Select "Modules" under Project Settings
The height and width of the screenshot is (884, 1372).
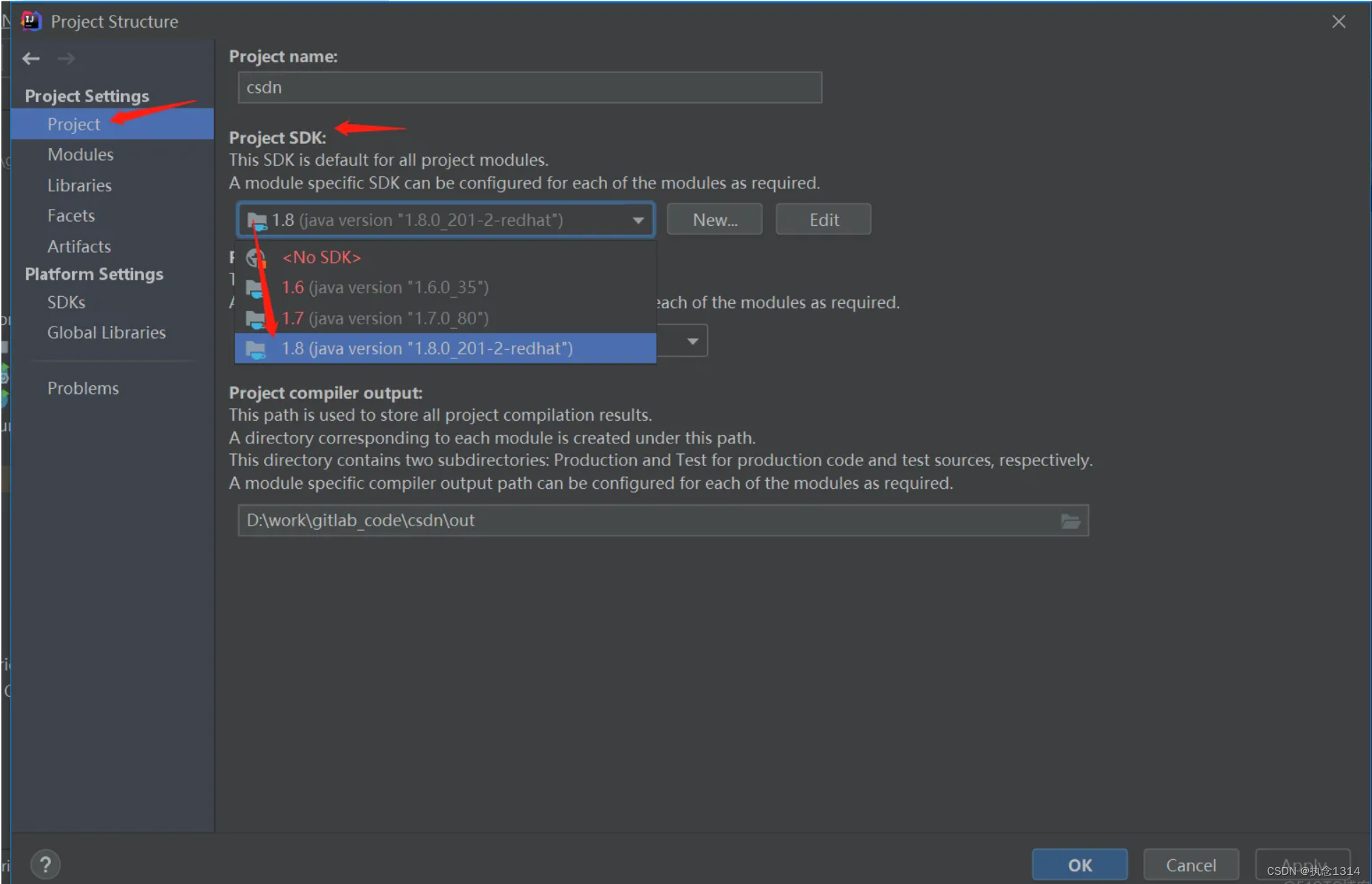pyautogui.click(x=80, y=154)
